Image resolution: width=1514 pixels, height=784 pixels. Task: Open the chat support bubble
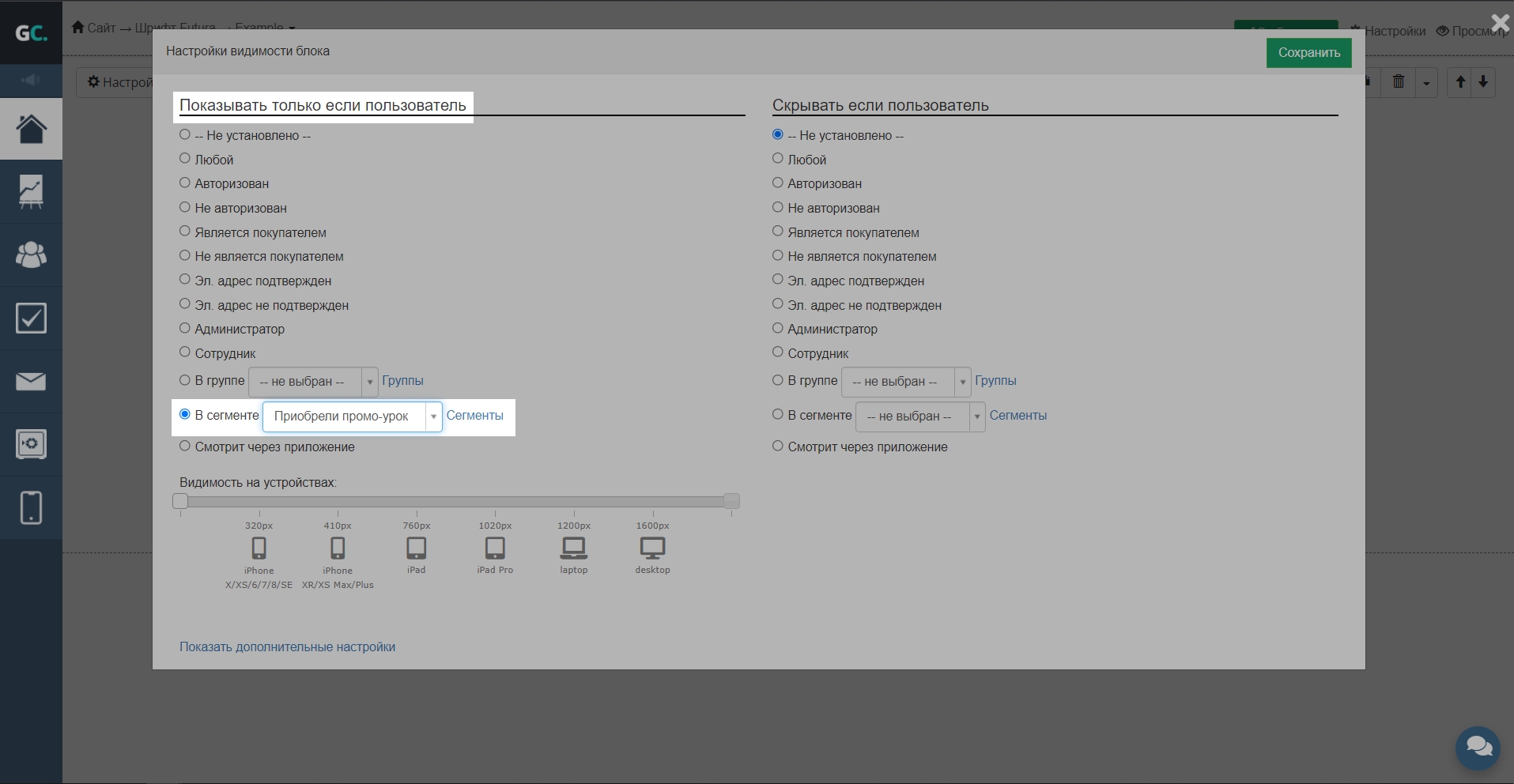coord(1477,747)
